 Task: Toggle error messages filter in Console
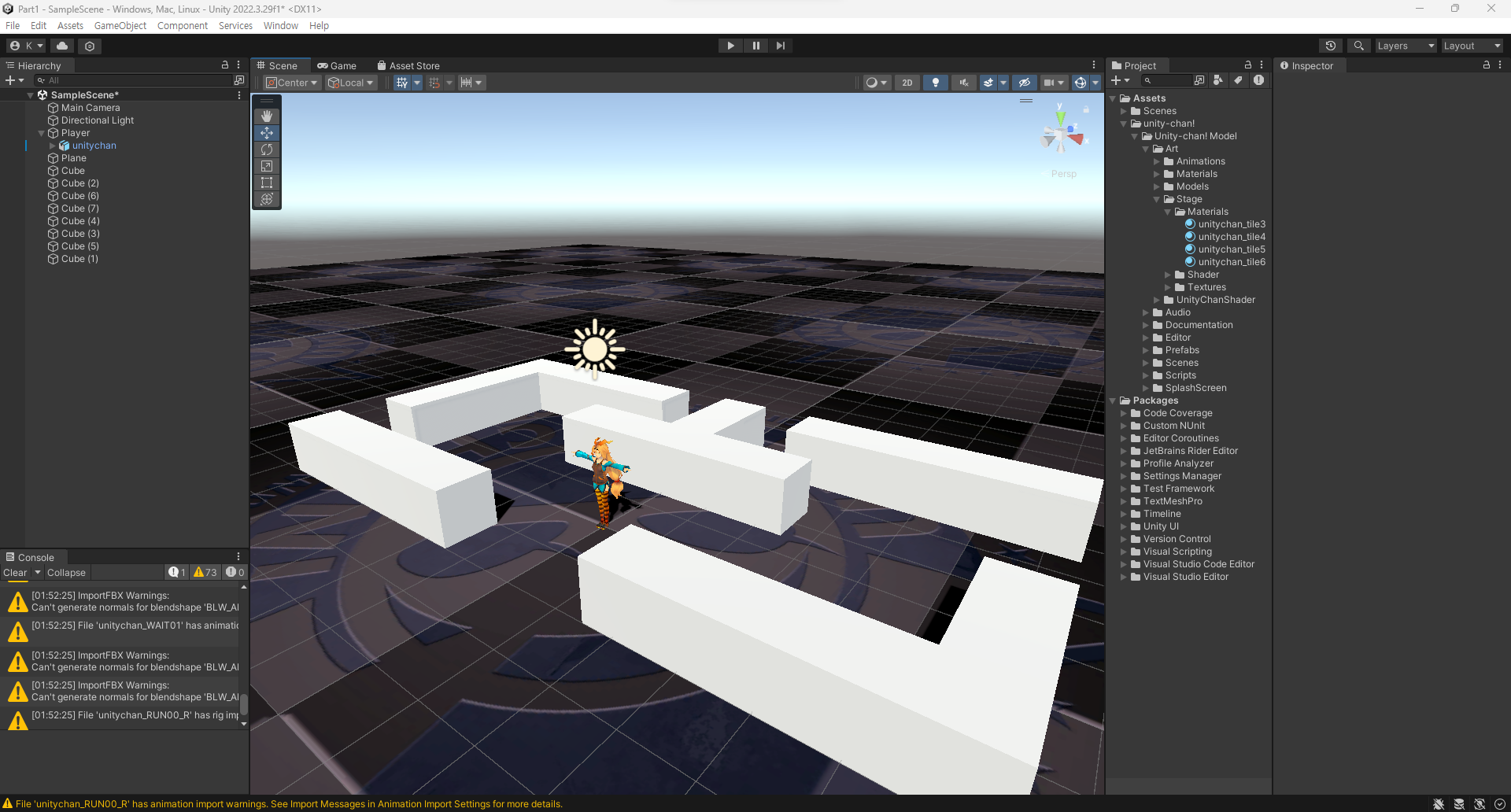235,572
